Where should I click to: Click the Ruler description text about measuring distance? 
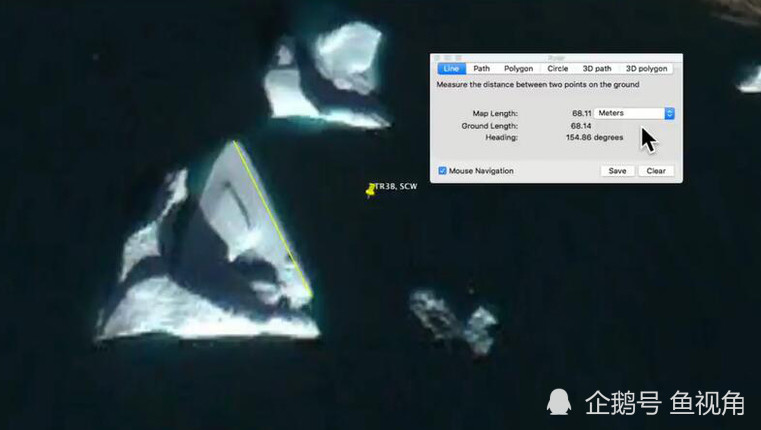[x=537, y=85]
